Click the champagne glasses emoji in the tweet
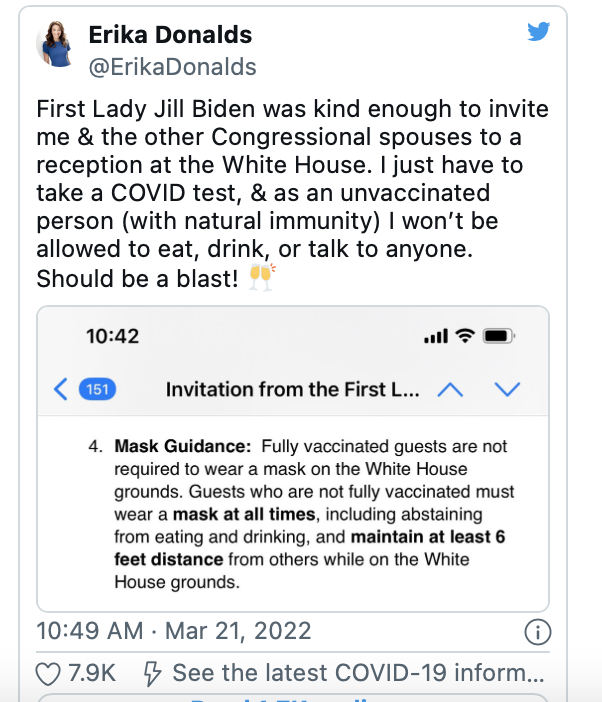 261,278
